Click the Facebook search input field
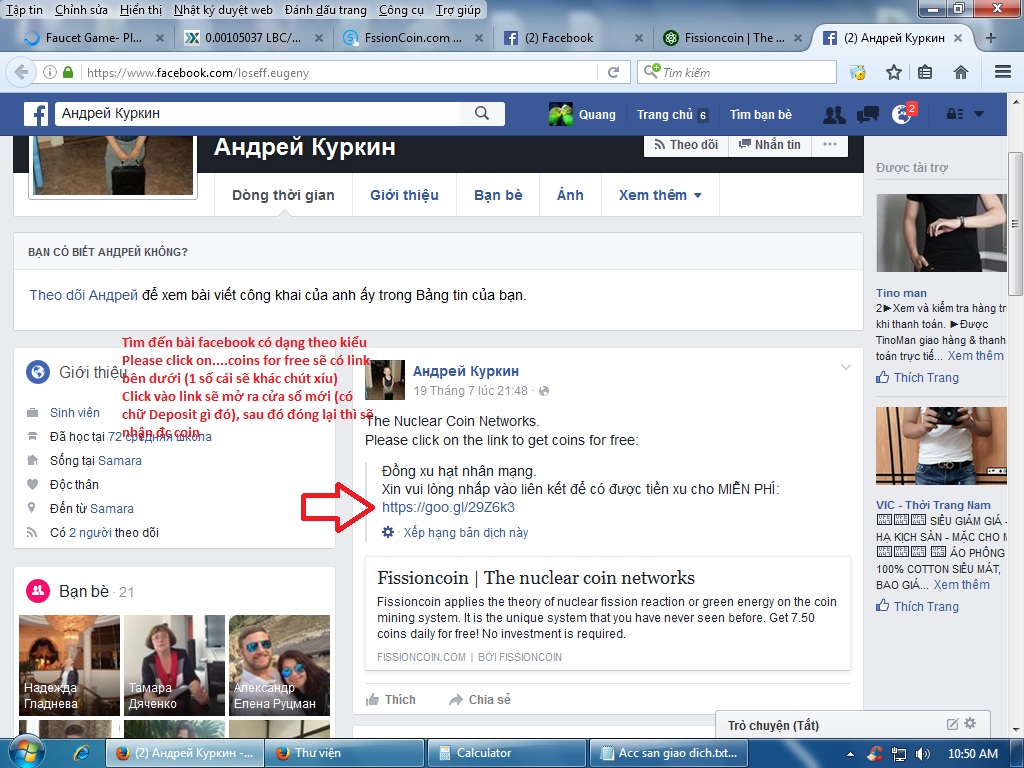 tap(257, 114)
